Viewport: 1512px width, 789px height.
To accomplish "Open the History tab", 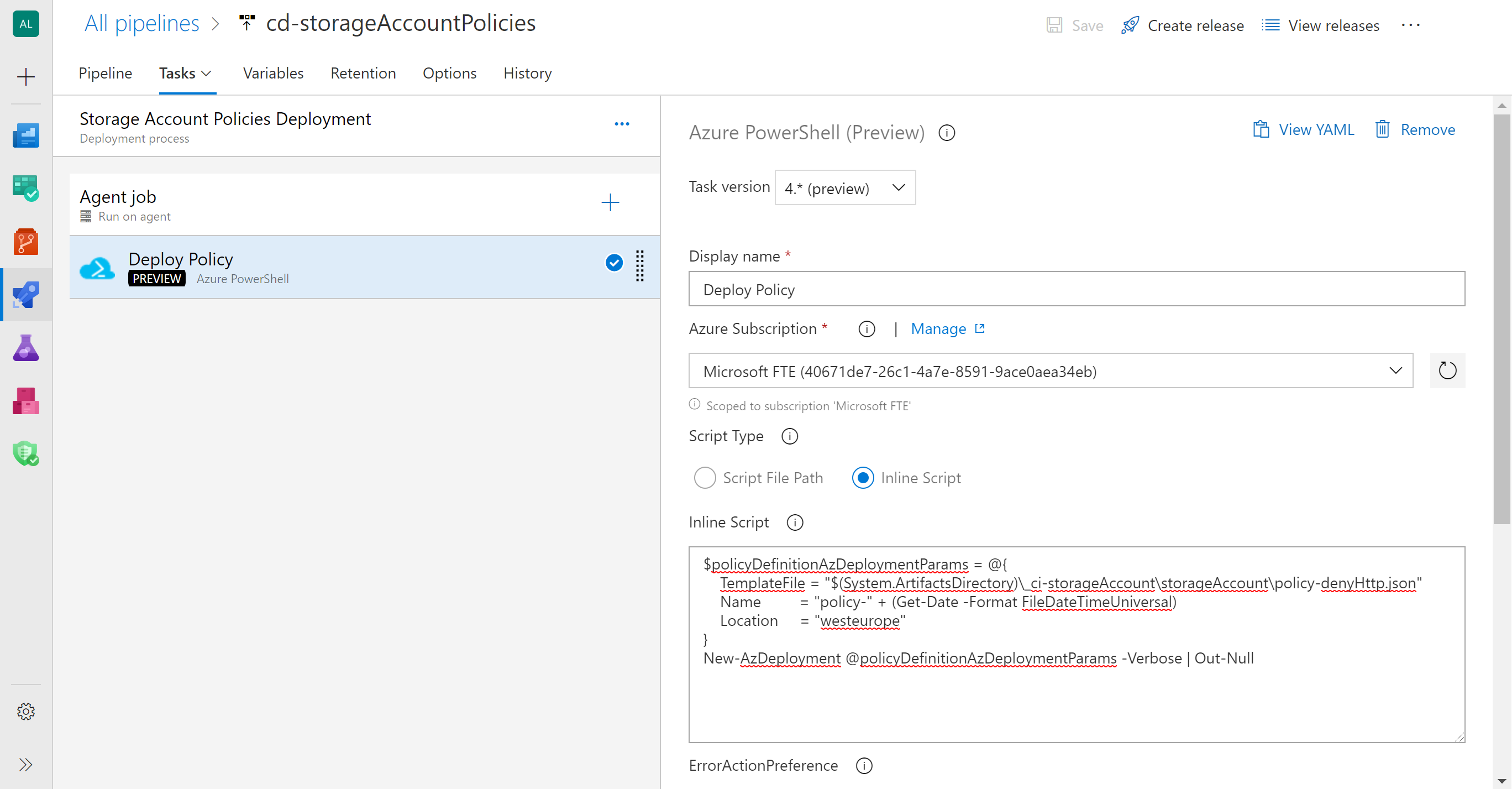I will 527,73.
